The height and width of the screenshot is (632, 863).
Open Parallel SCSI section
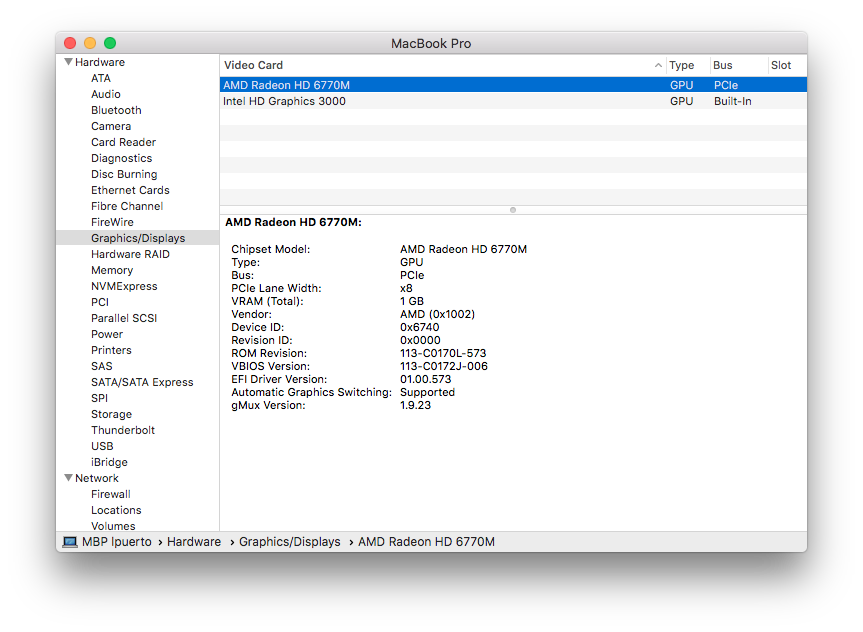click(124, 318)
